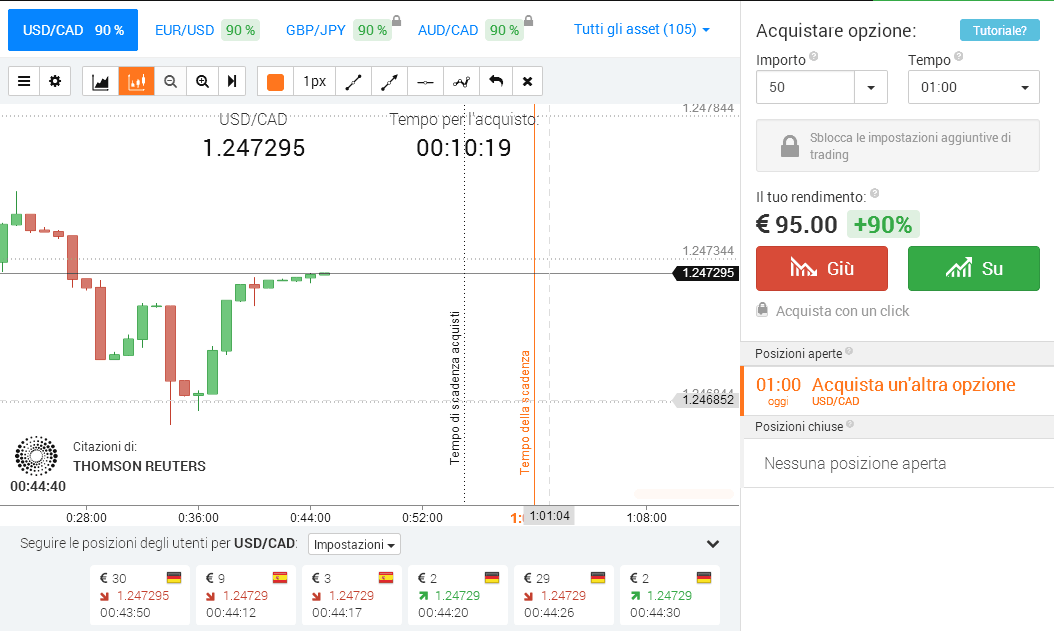The height and width of the screenshot is (631, 1054).
Task: Select the candlestick chart type
Action: tap(136, 81)
